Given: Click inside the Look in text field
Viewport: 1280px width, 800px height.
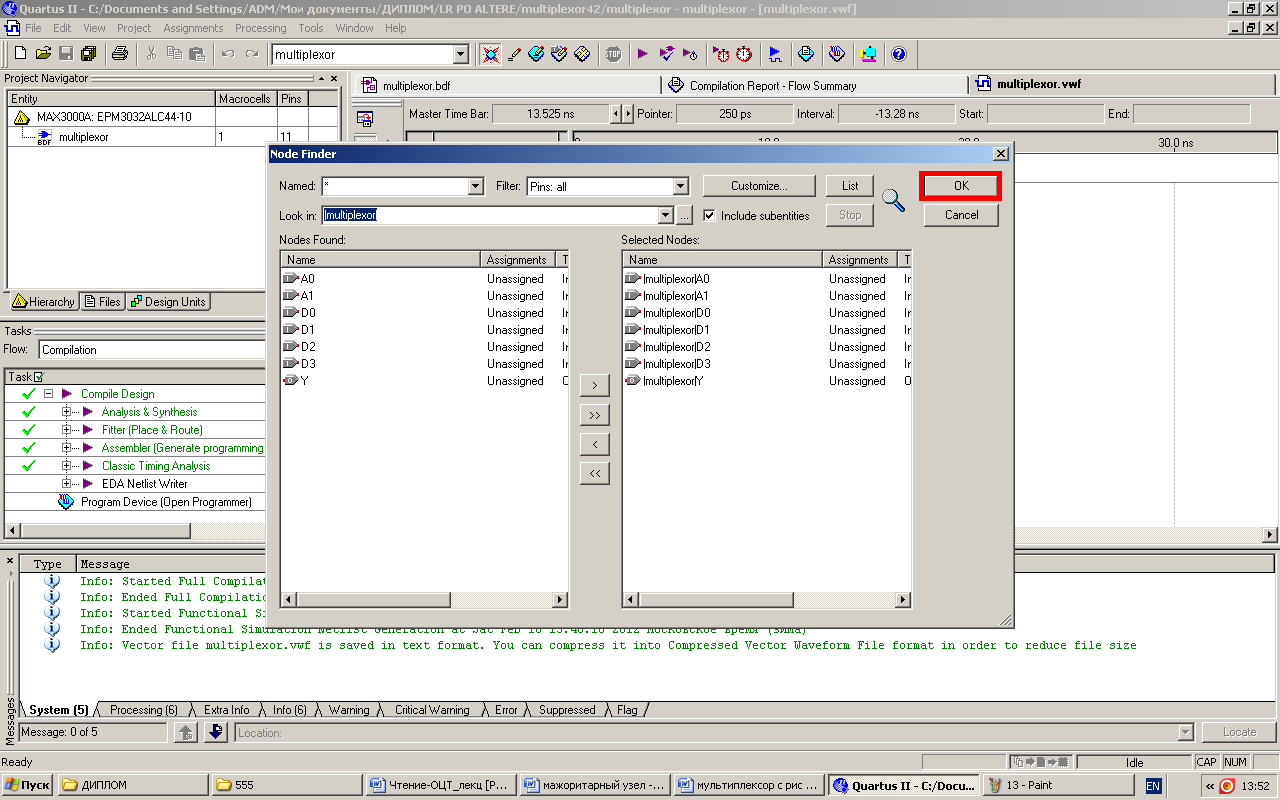Looking at the screenshot, I should pyautogui.click(x=490, y=215).
